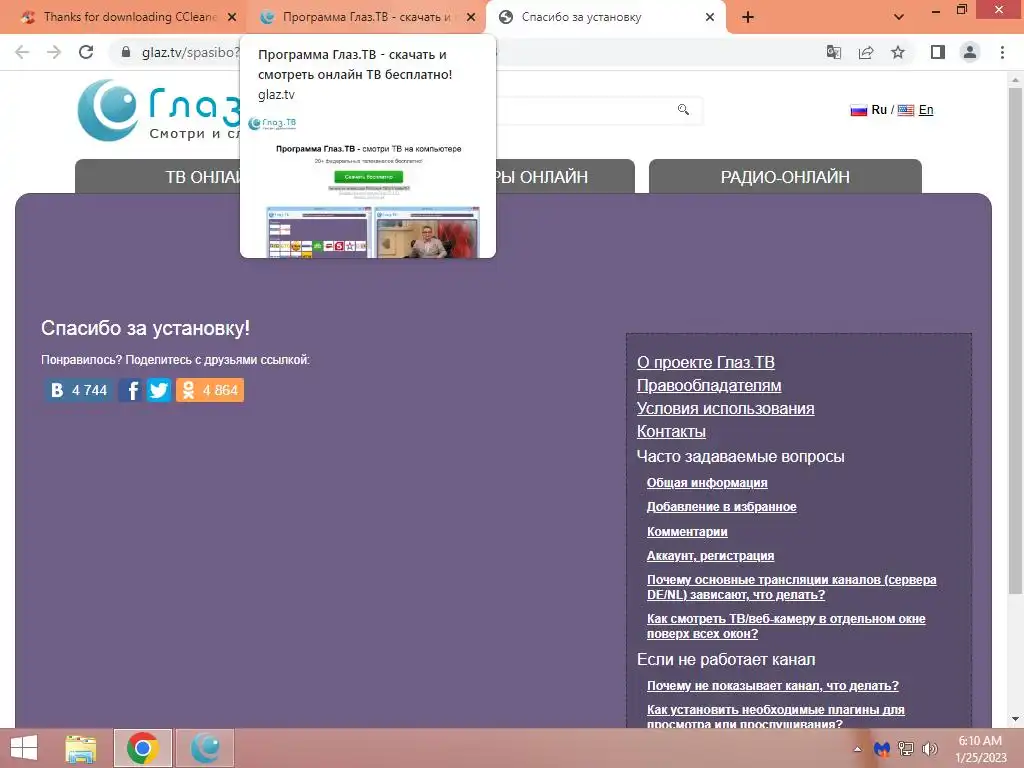Share on Odnoklassniki with 4 864

click(210, 390)
